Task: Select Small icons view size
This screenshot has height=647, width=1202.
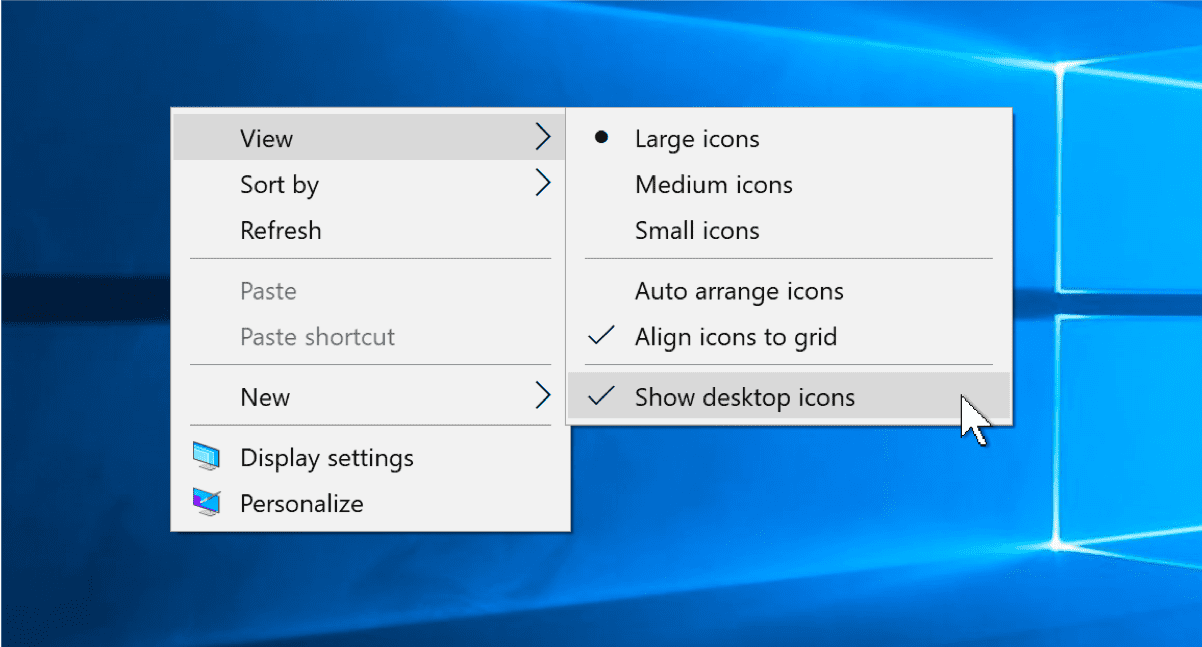Action: pos(696,230)
